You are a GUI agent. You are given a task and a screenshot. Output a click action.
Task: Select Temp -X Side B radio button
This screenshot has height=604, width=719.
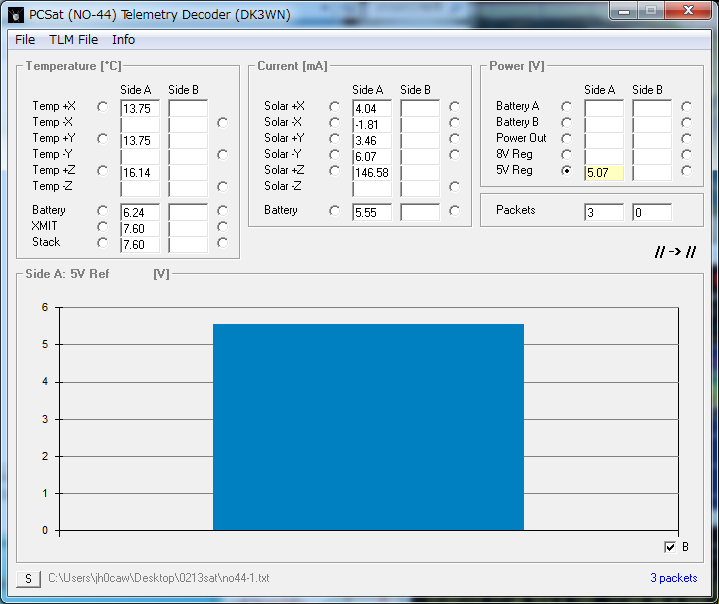point(222,122)
